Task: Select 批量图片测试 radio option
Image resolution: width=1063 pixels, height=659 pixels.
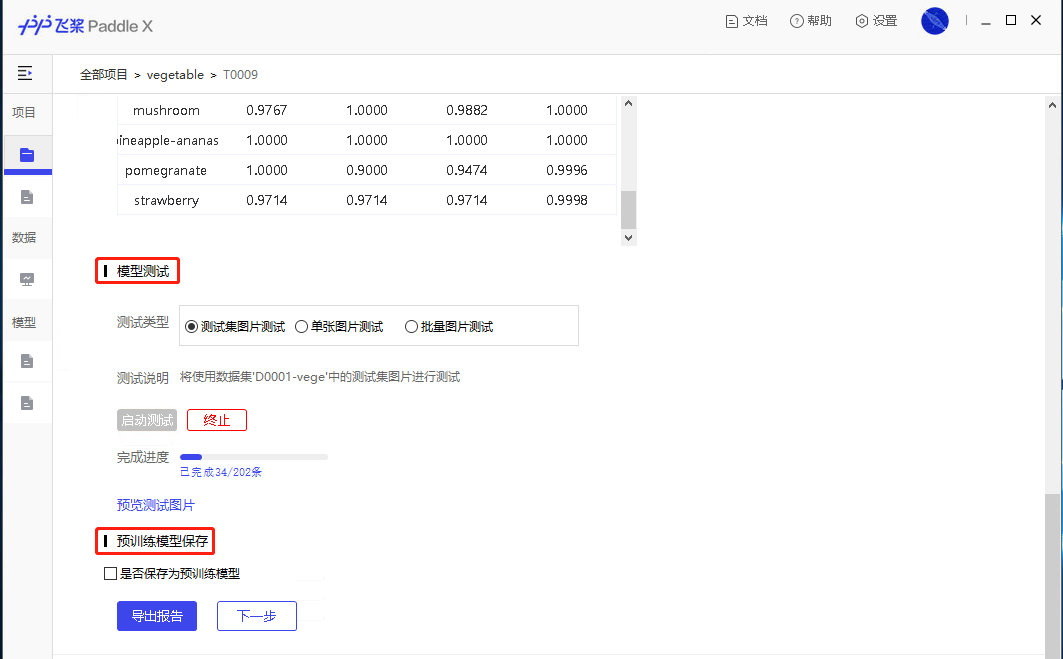Action: coord(411,327)
